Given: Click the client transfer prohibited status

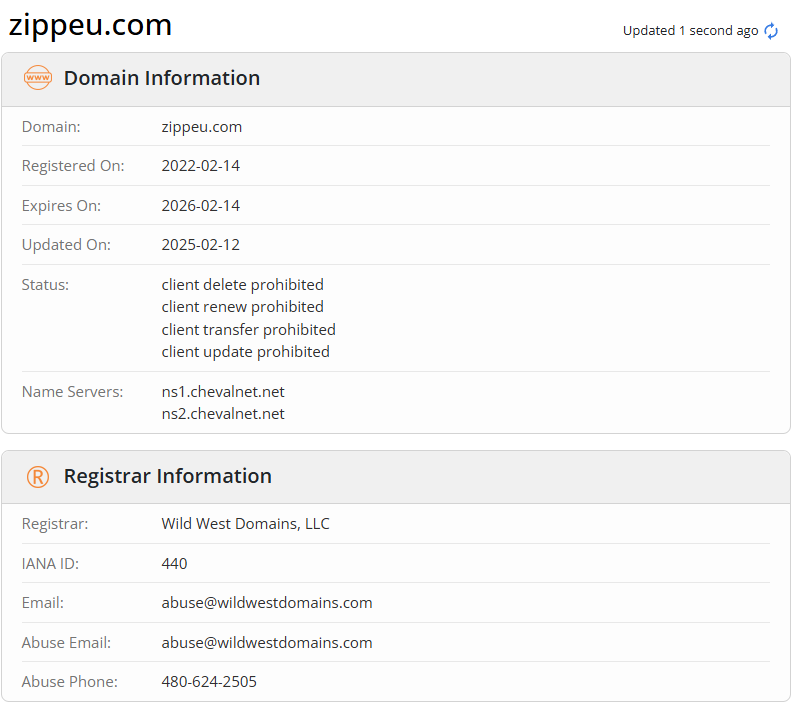Looking at the screenshot, I should point(248,329).
